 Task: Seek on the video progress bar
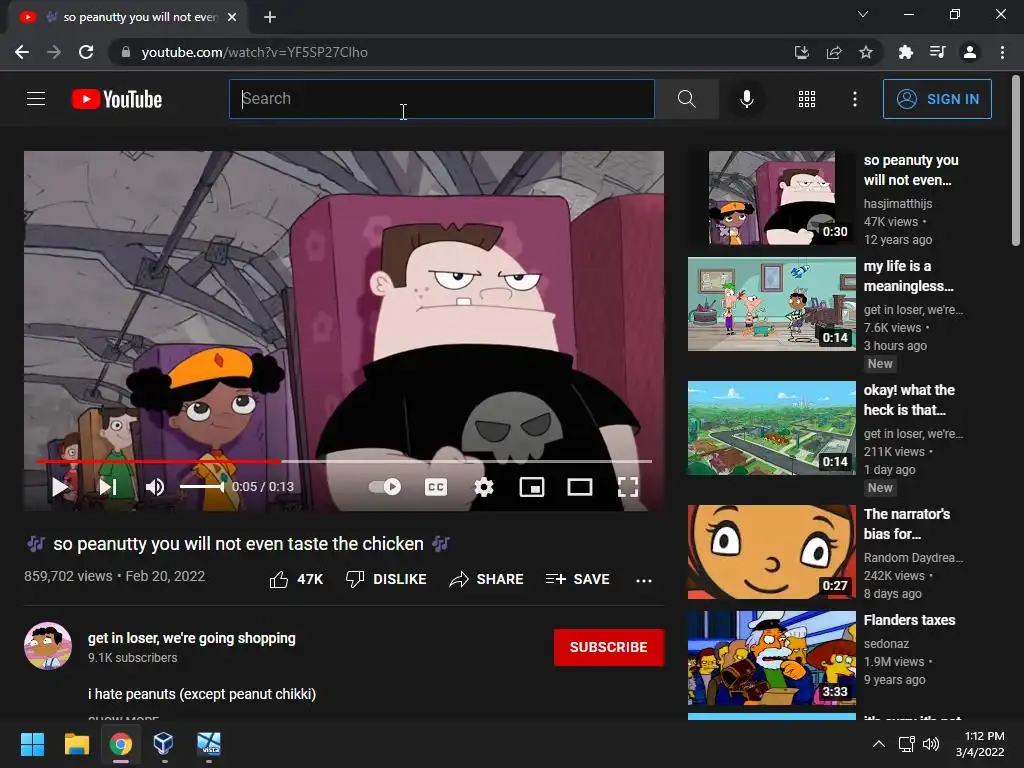[344, 461]
